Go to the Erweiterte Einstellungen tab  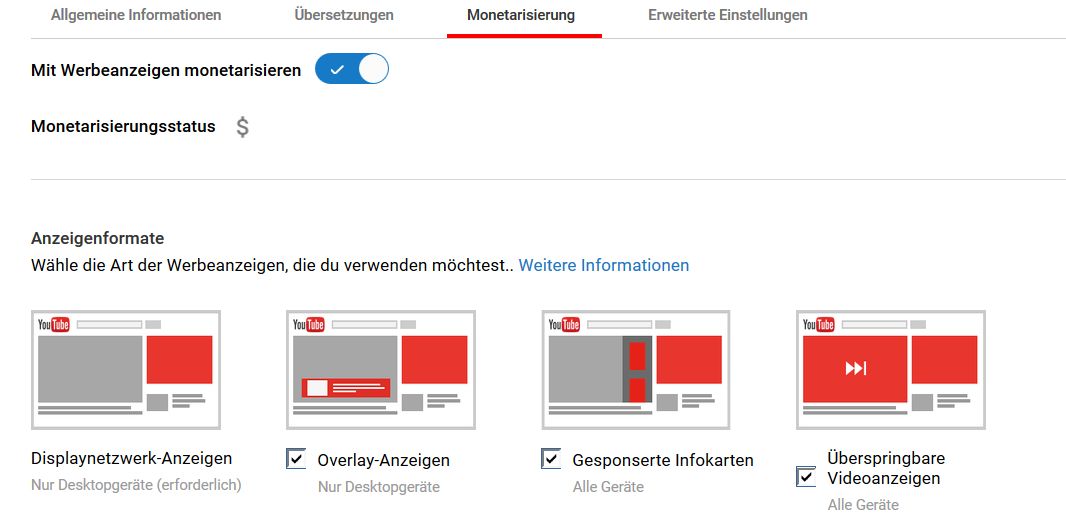pyautogui.click(x=727, y=15)
